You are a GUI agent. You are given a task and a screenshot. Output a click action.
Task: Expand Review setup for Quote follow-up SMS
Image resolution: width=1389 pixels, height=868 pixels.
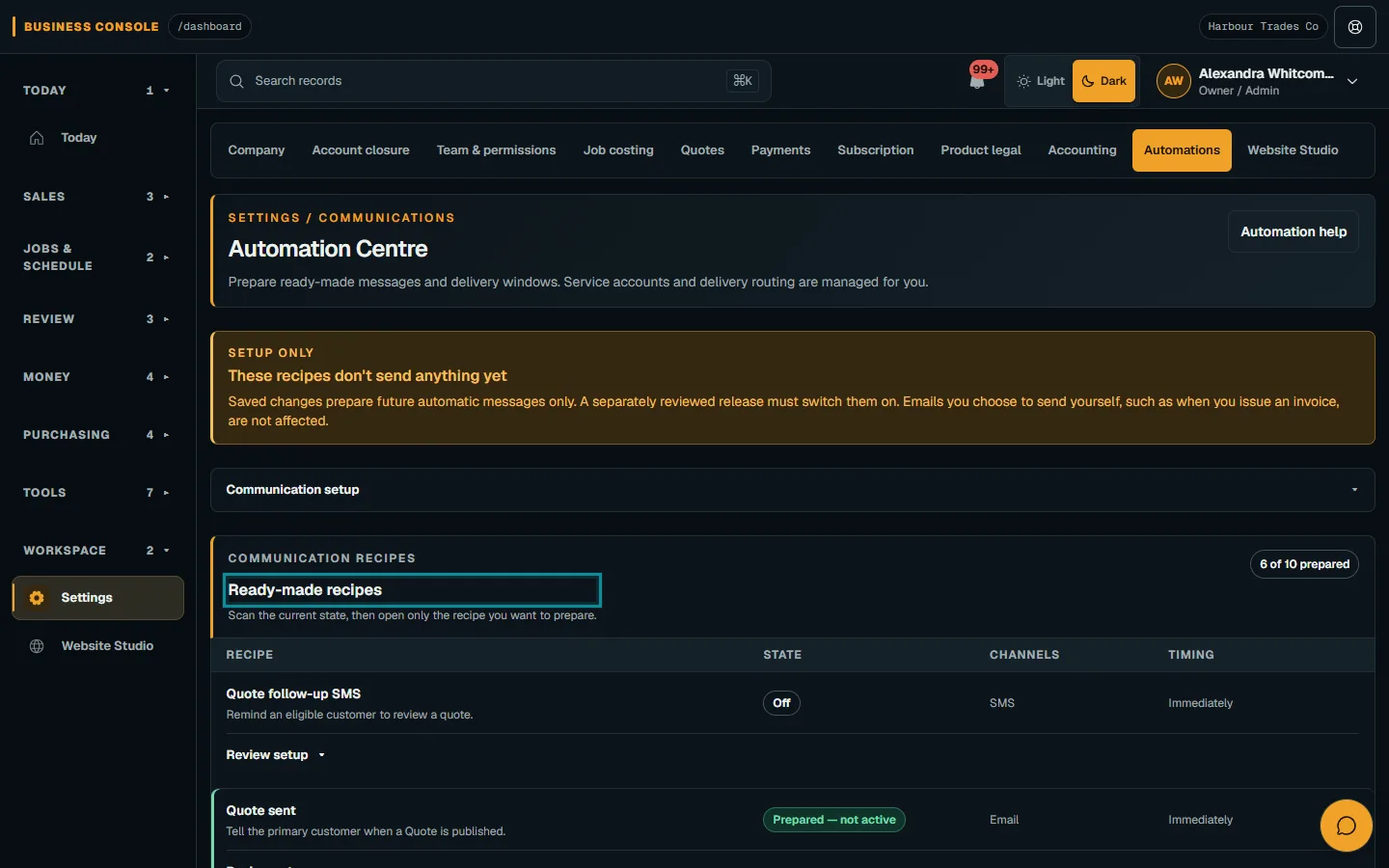275,755
